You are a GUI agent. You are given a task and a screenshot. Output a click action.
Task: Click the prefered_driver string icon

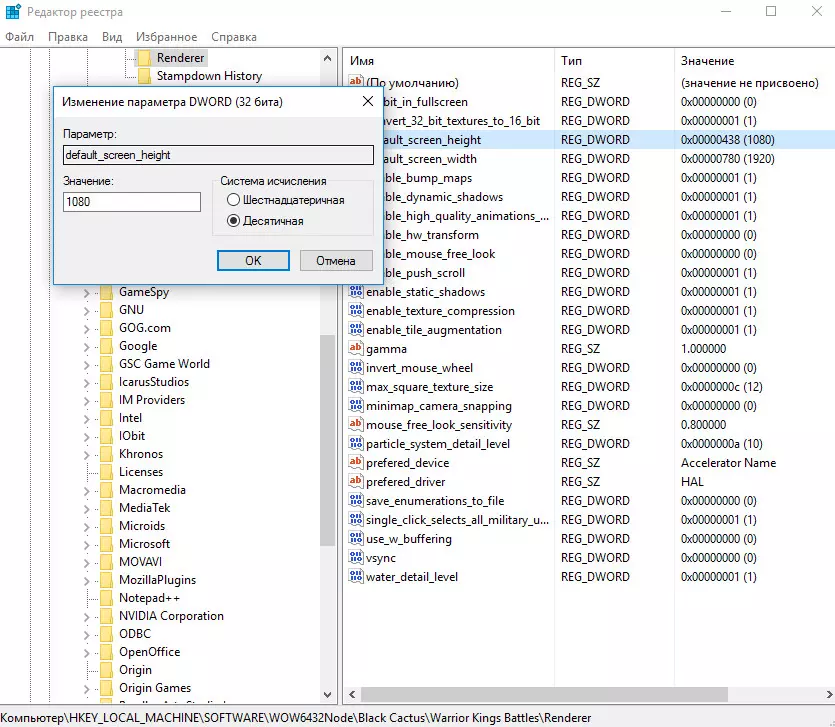[356, 481]
